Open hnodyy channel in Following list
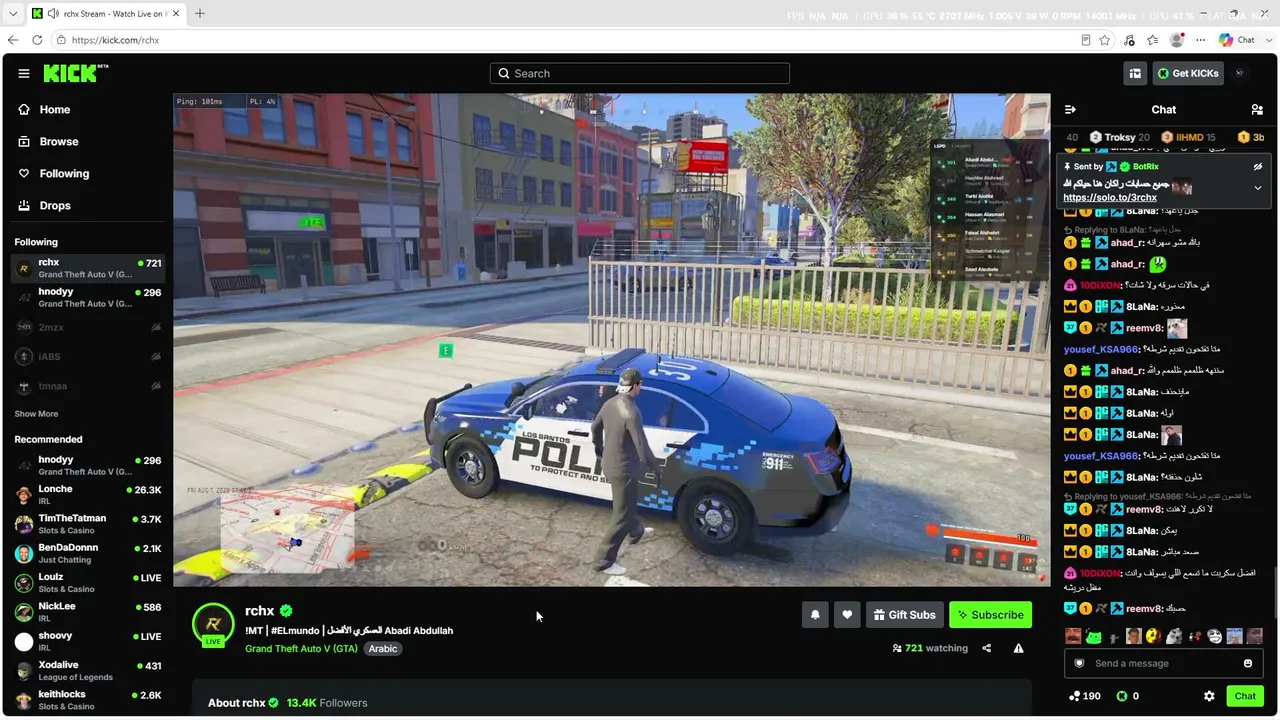 (x=87, y=297)
